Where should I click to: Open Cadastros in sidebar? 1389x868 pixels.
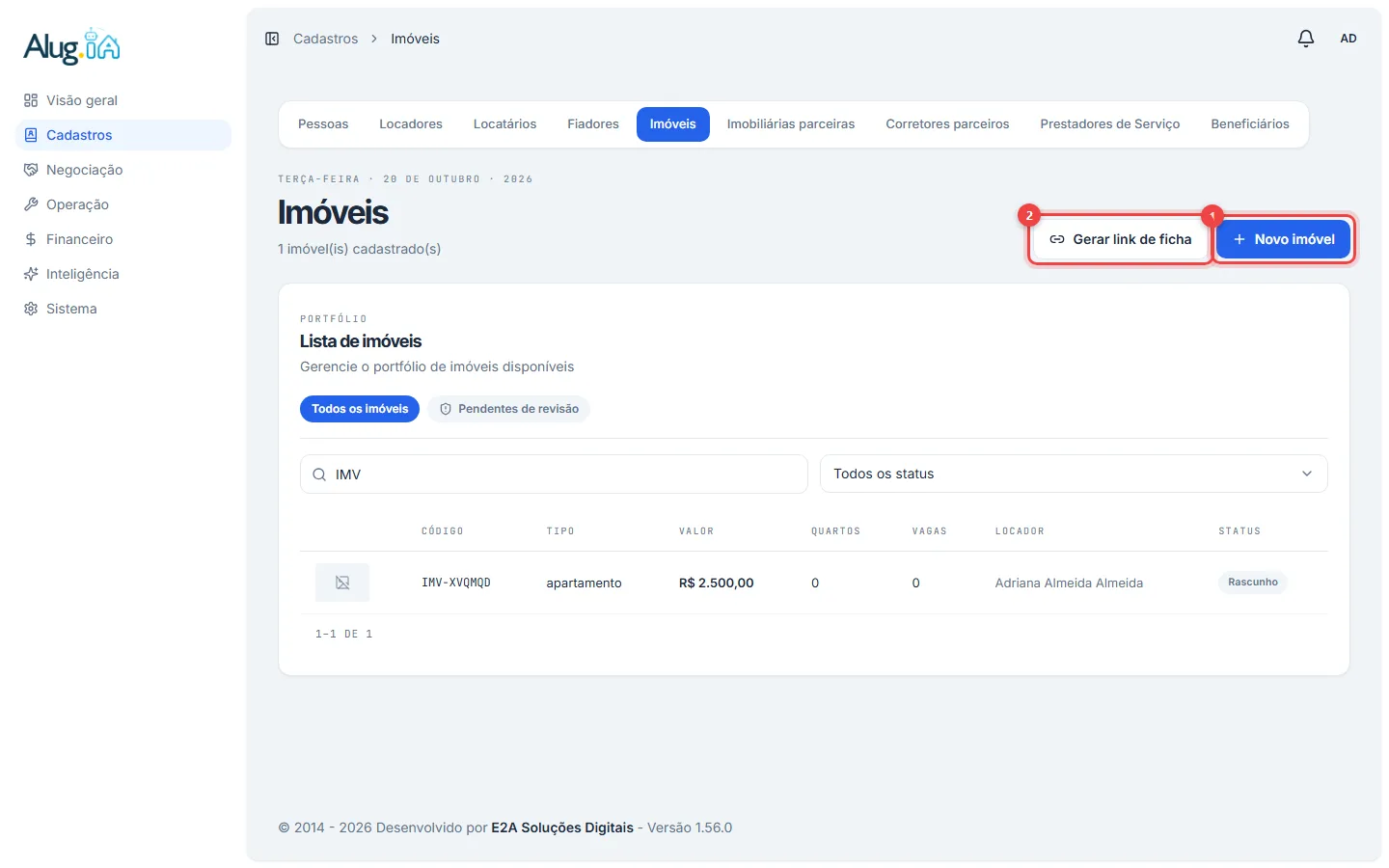tap(123, 135)
